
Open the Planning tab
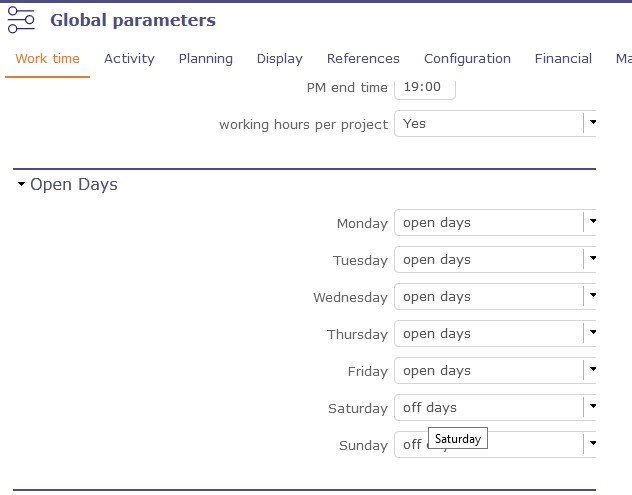206,59
